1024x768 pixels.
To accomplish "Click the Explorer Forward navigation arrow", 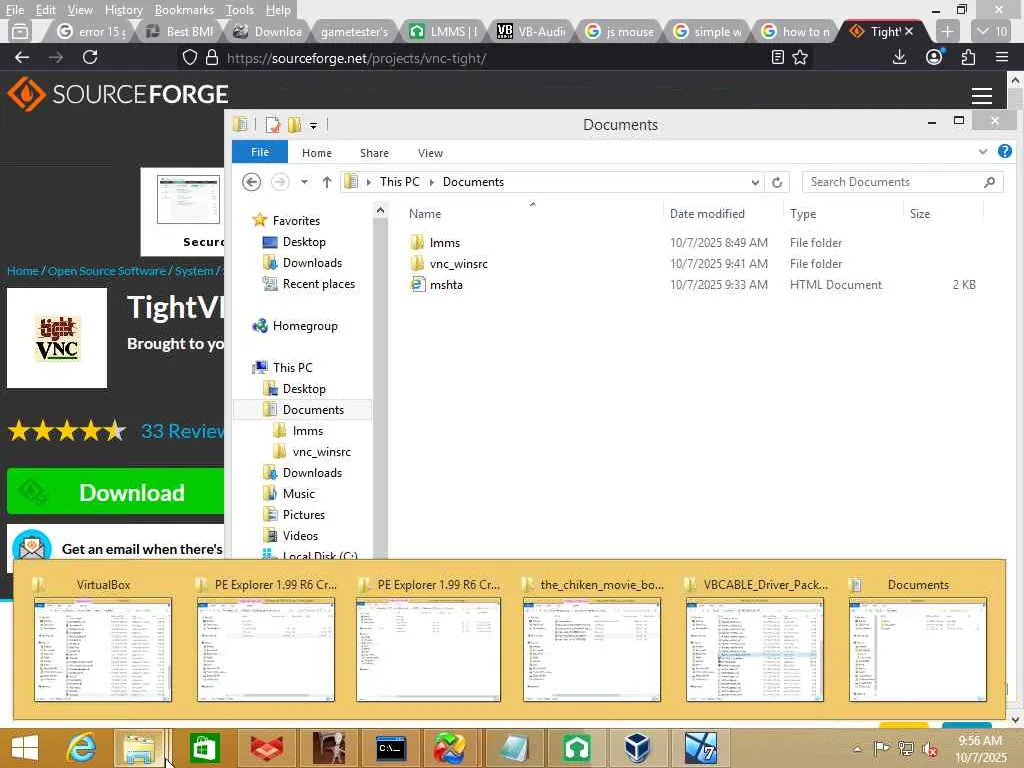I will click(280, 182).
